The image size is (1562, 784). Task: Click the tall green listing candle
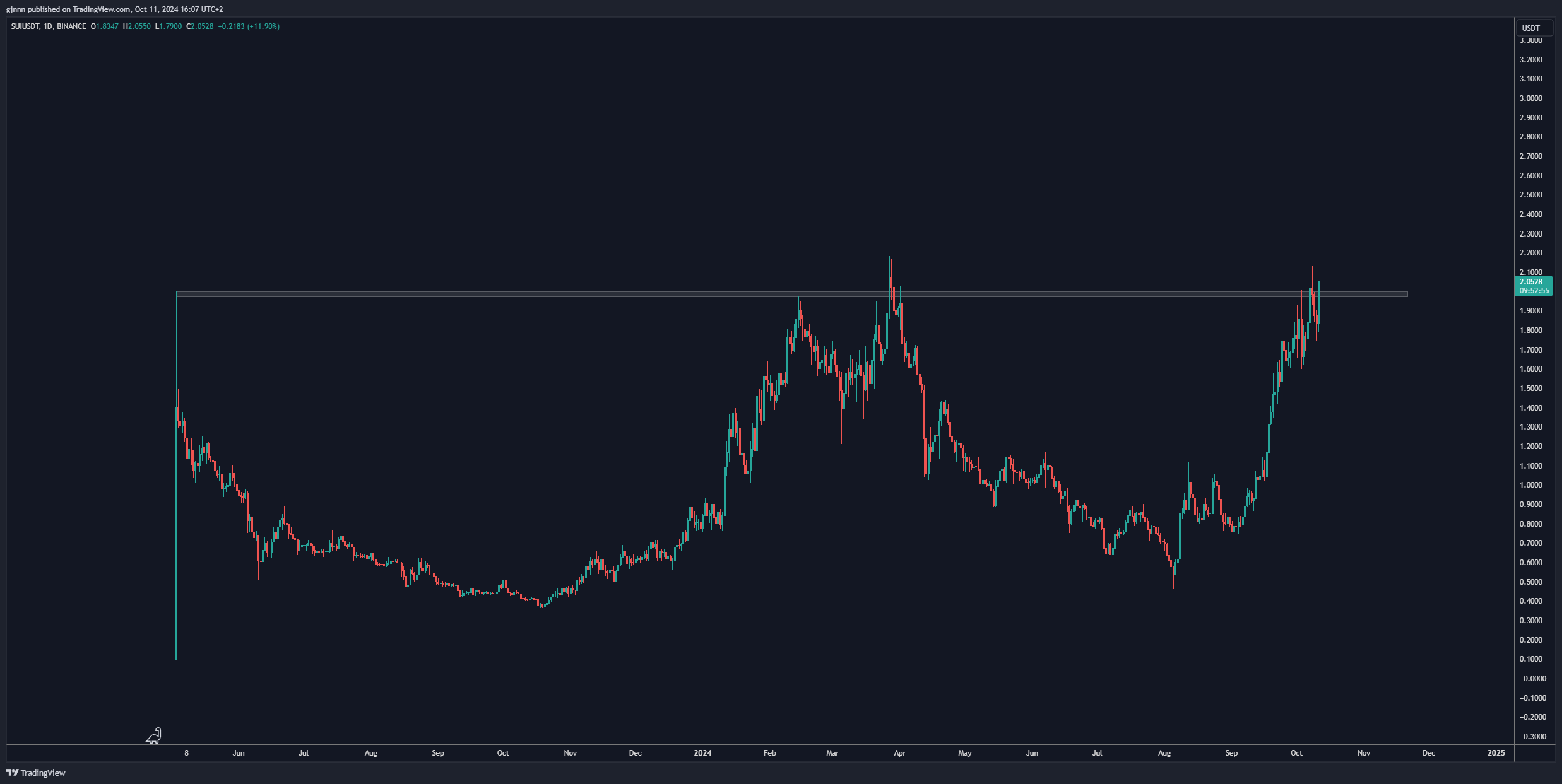(x=176, y=533)
